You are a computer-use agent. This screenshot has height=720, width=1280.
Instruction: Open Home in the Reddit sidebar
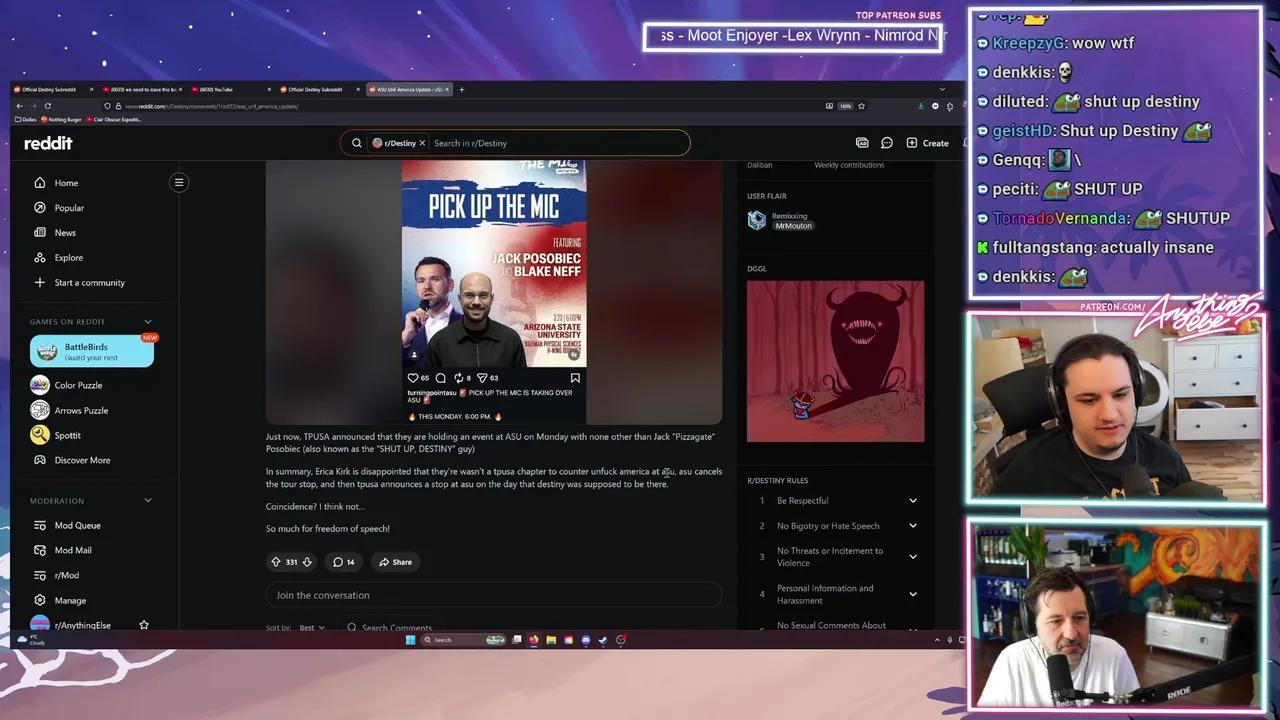66,183
